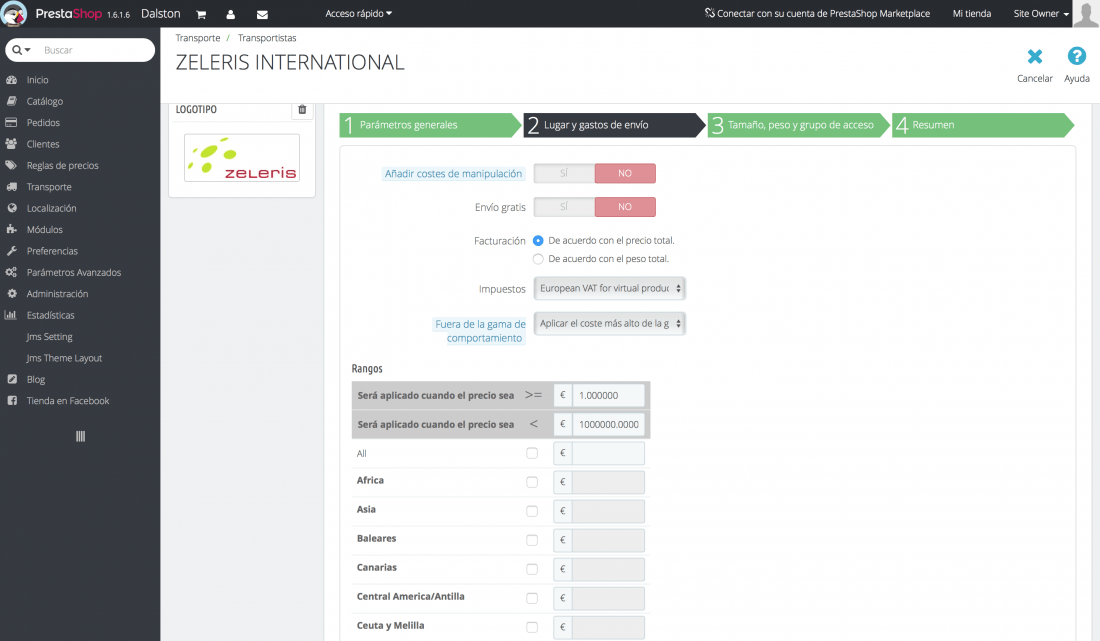Delete the logo with trash icon

(302, 109)
